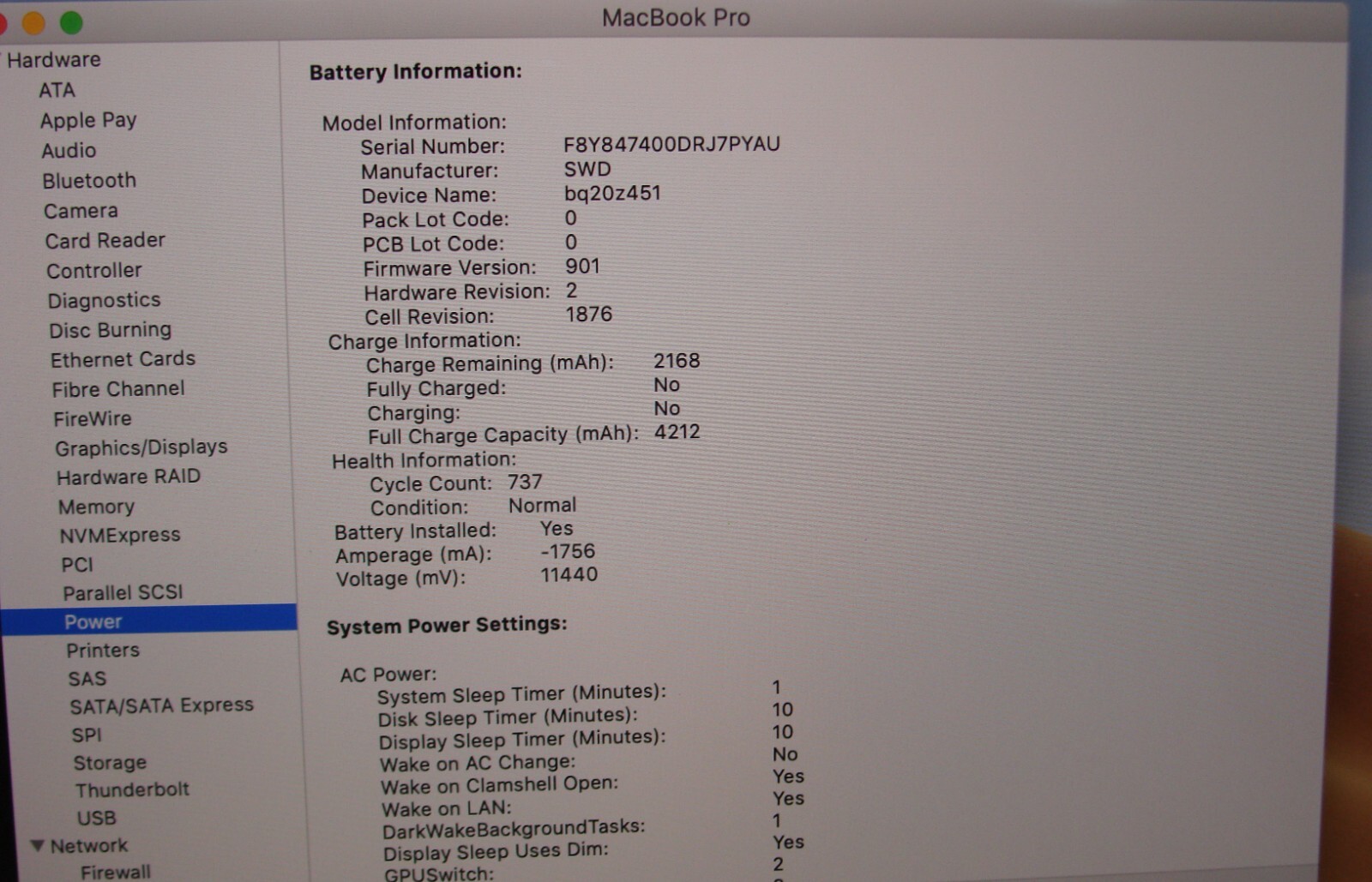Open the Diagnostics sidebar entry
The image size is (1372, 882).
105,300
